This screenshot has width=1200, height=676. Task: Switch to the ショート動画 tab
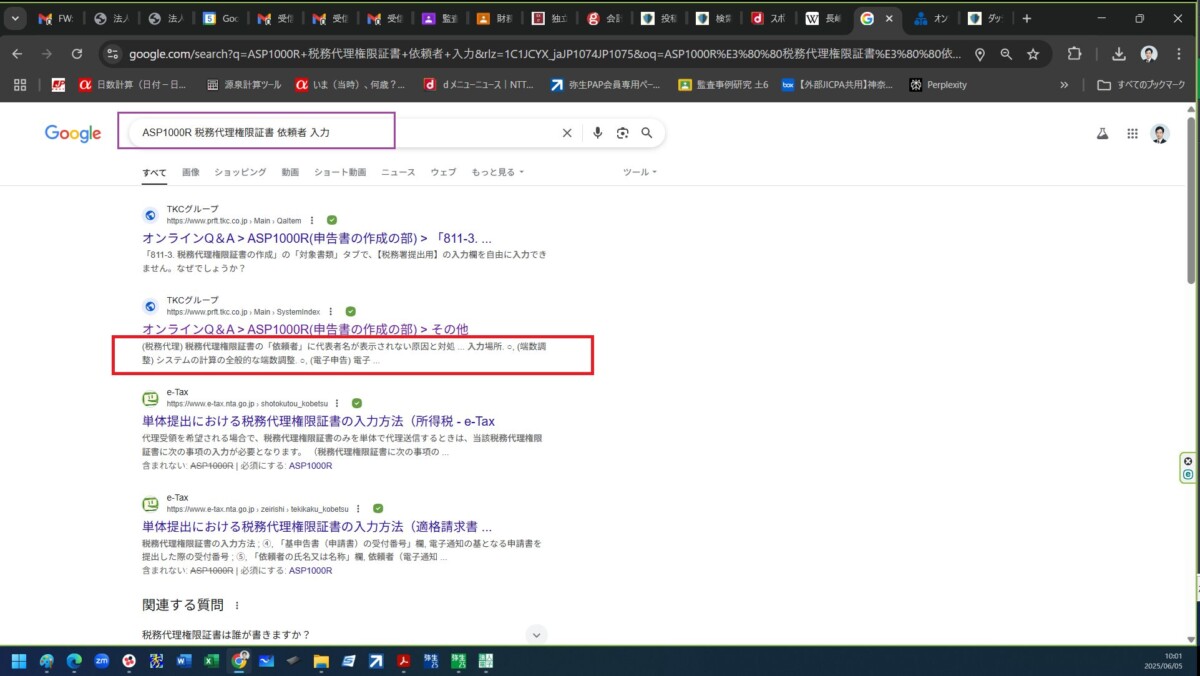340,172
